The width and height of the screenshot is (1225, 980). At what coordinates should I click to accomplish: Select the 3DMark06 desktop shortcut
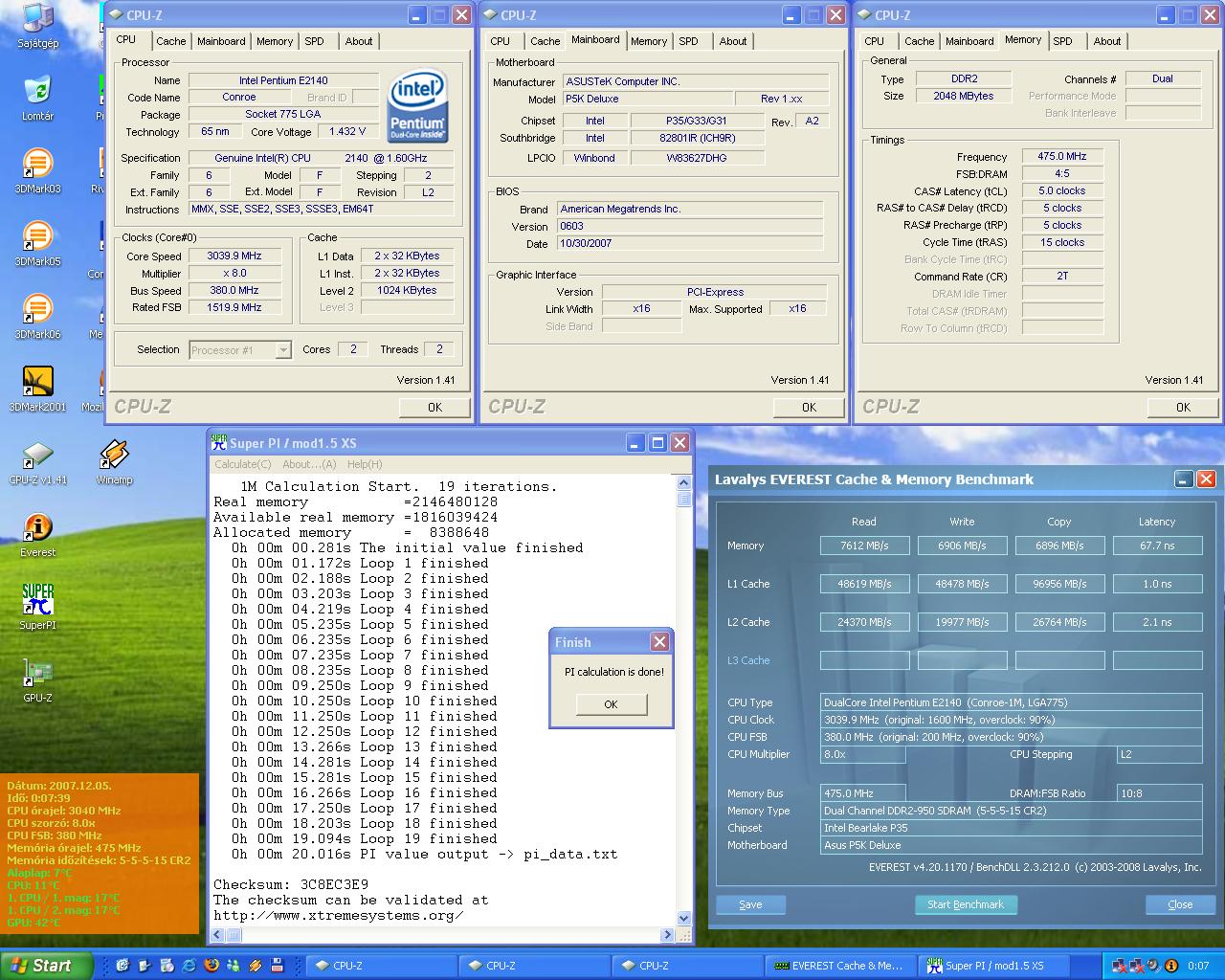pos(37,316)
